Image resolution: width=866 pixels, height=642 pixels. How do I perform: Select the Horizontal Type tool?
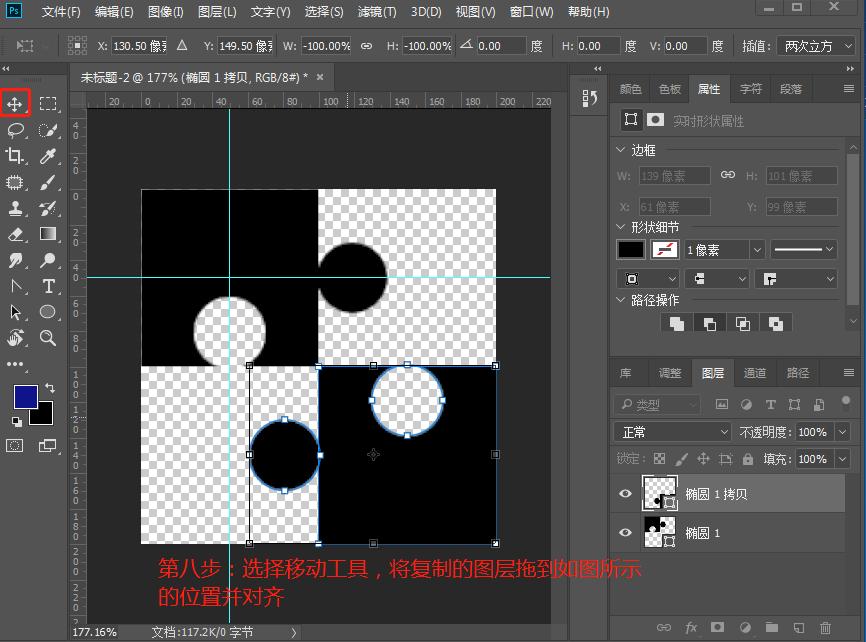(x=48, y=286)
